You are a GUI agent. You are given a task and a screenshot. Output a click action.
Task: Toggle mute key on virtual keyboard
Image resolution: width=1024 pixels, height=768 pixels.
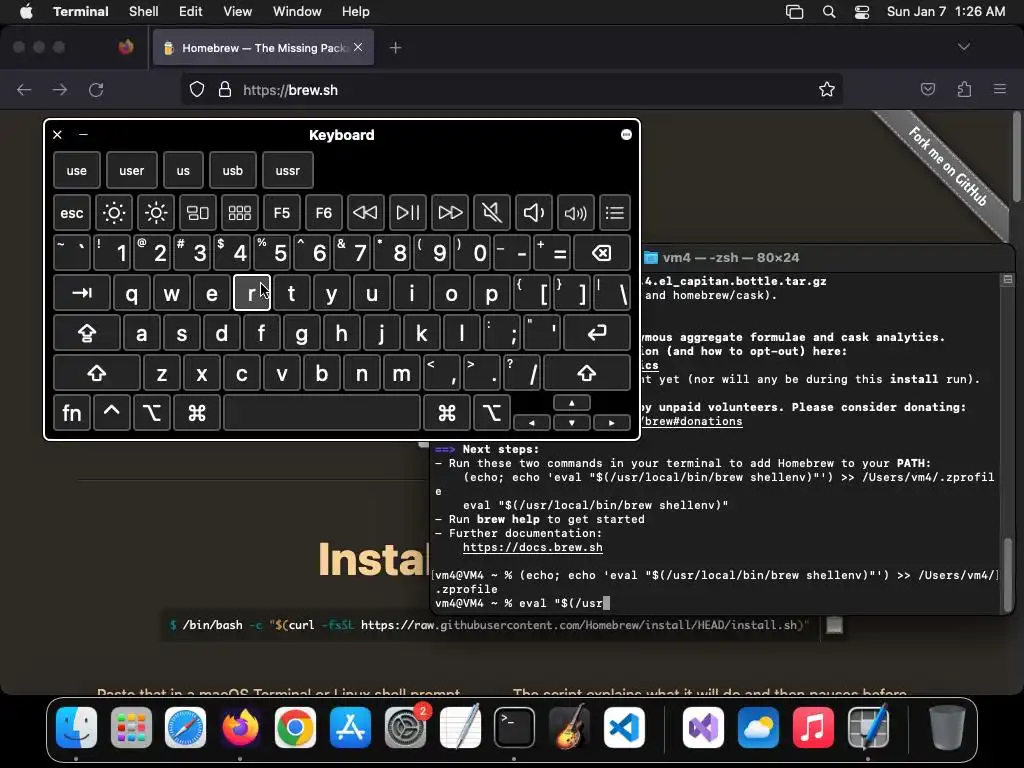[x=492, y=213]
